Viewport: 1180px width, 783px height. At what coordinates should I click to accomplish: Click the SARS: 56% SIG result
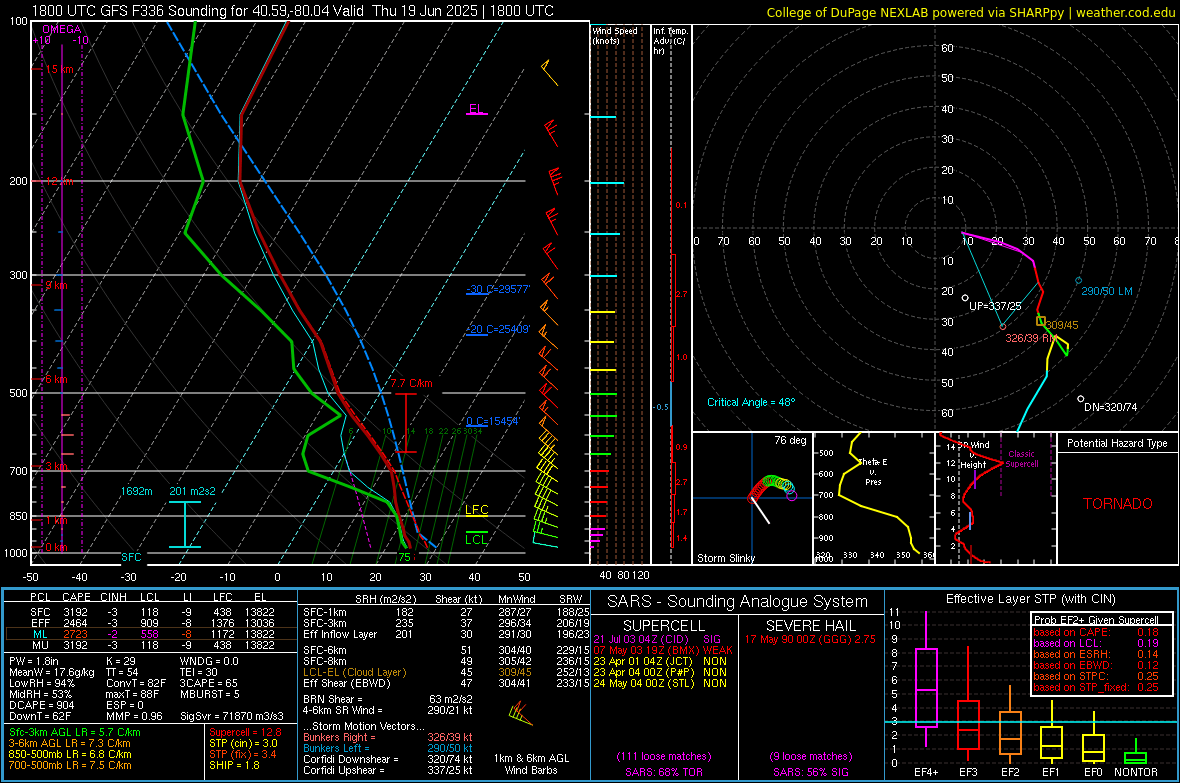click(x=810, y=772)
